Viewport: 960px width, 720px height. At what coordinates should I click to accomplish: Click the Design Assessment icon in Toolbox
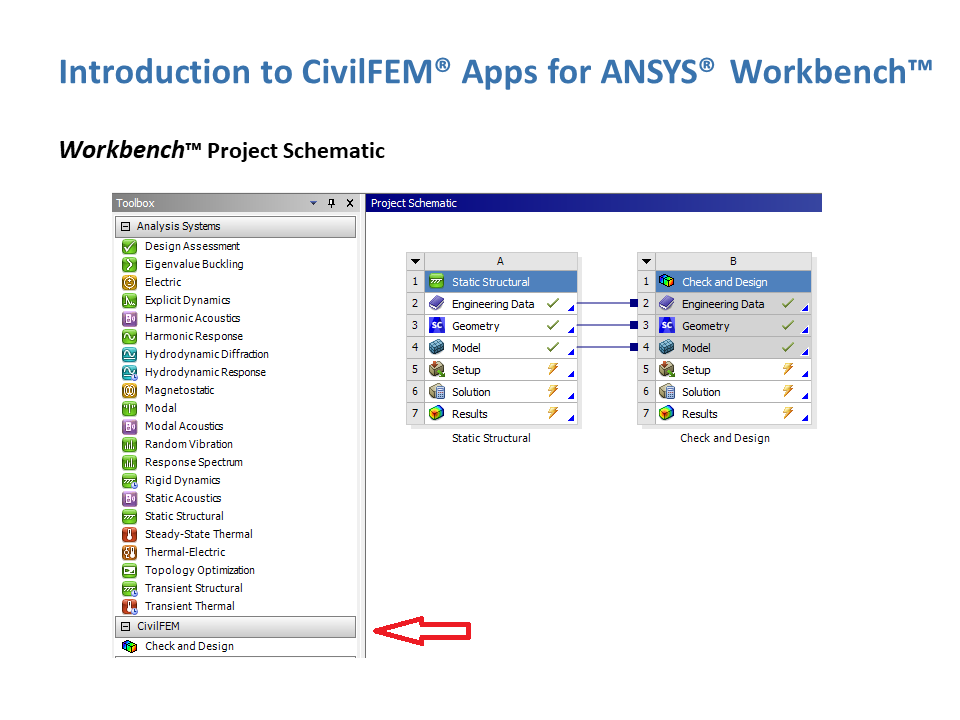tap(128, 246)
